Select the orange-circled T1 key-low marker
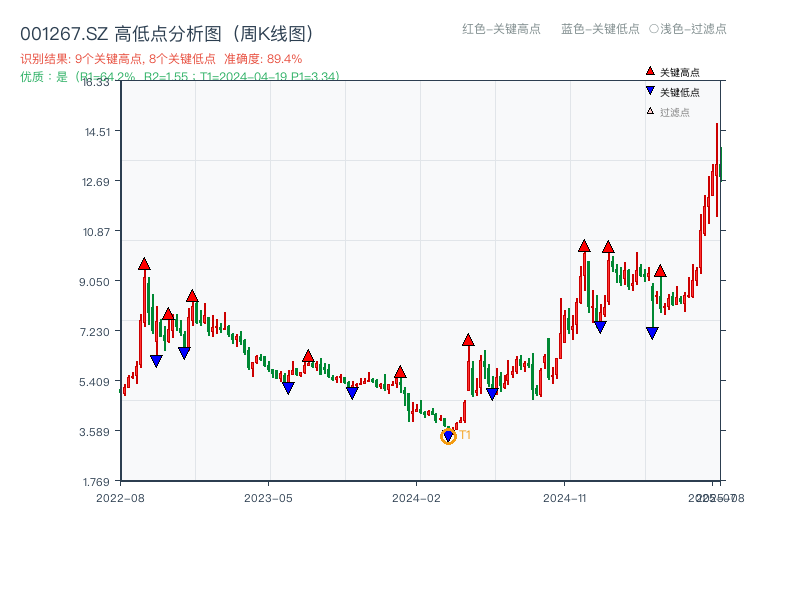This screenshot has height=600, width=800. click(448, 436)
